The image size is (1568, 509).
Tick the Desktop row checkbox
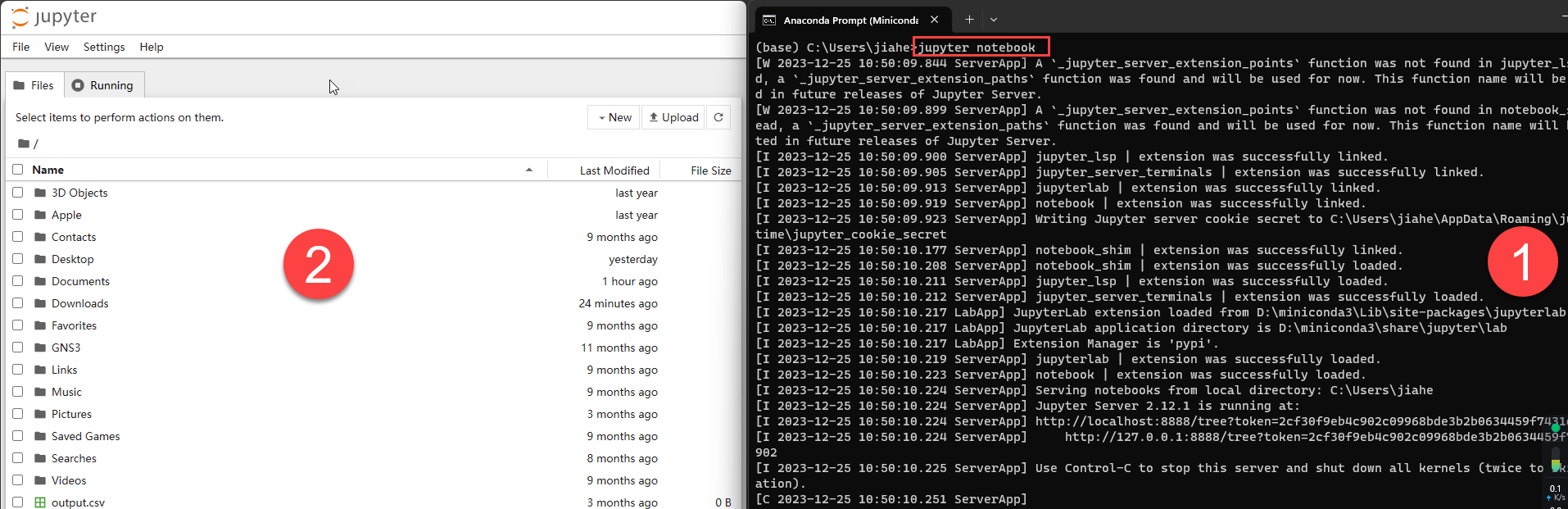(x=17, y=258)
